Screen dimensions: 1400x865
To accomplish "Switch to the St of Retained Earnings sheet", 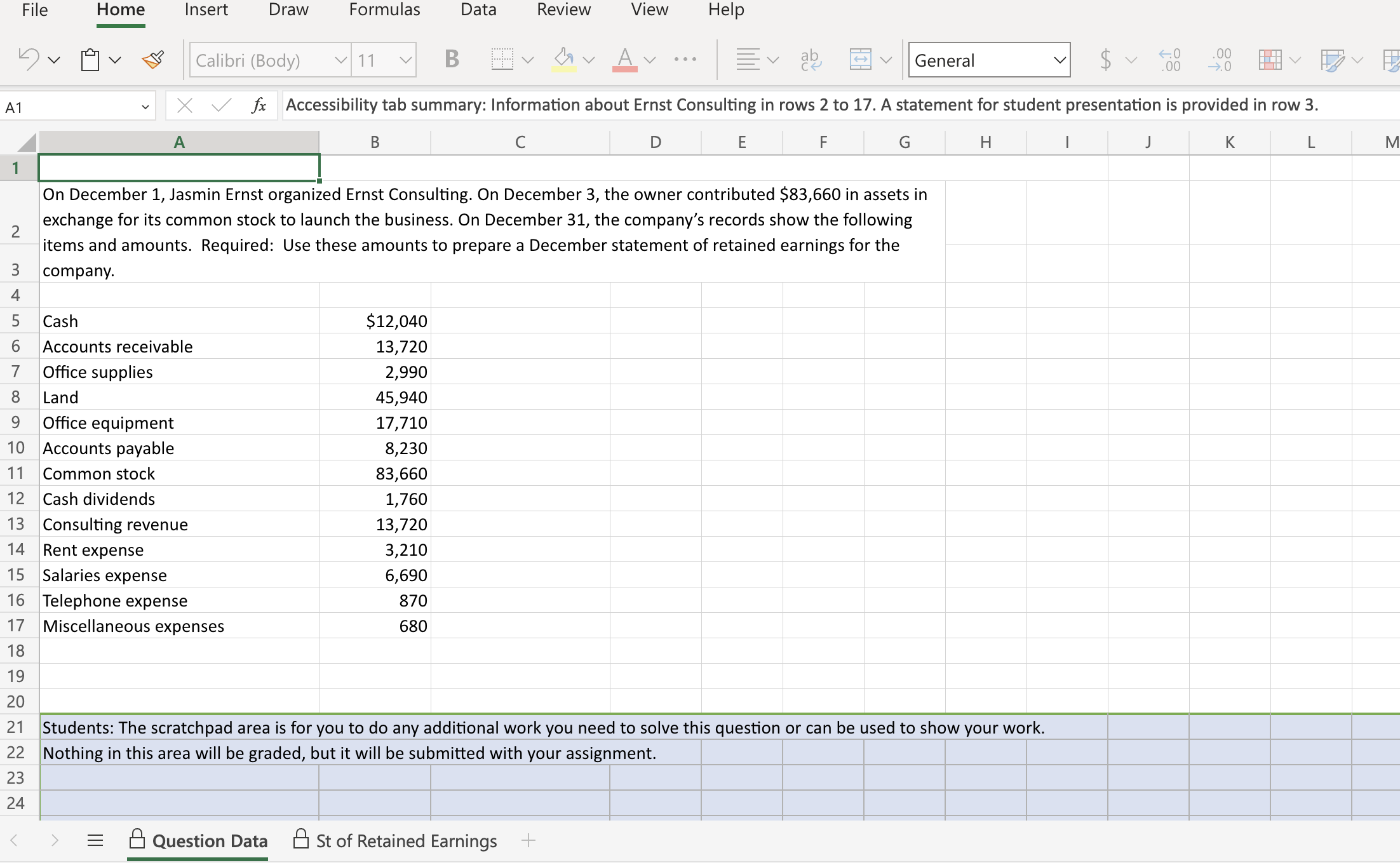I will click(406, 840).
